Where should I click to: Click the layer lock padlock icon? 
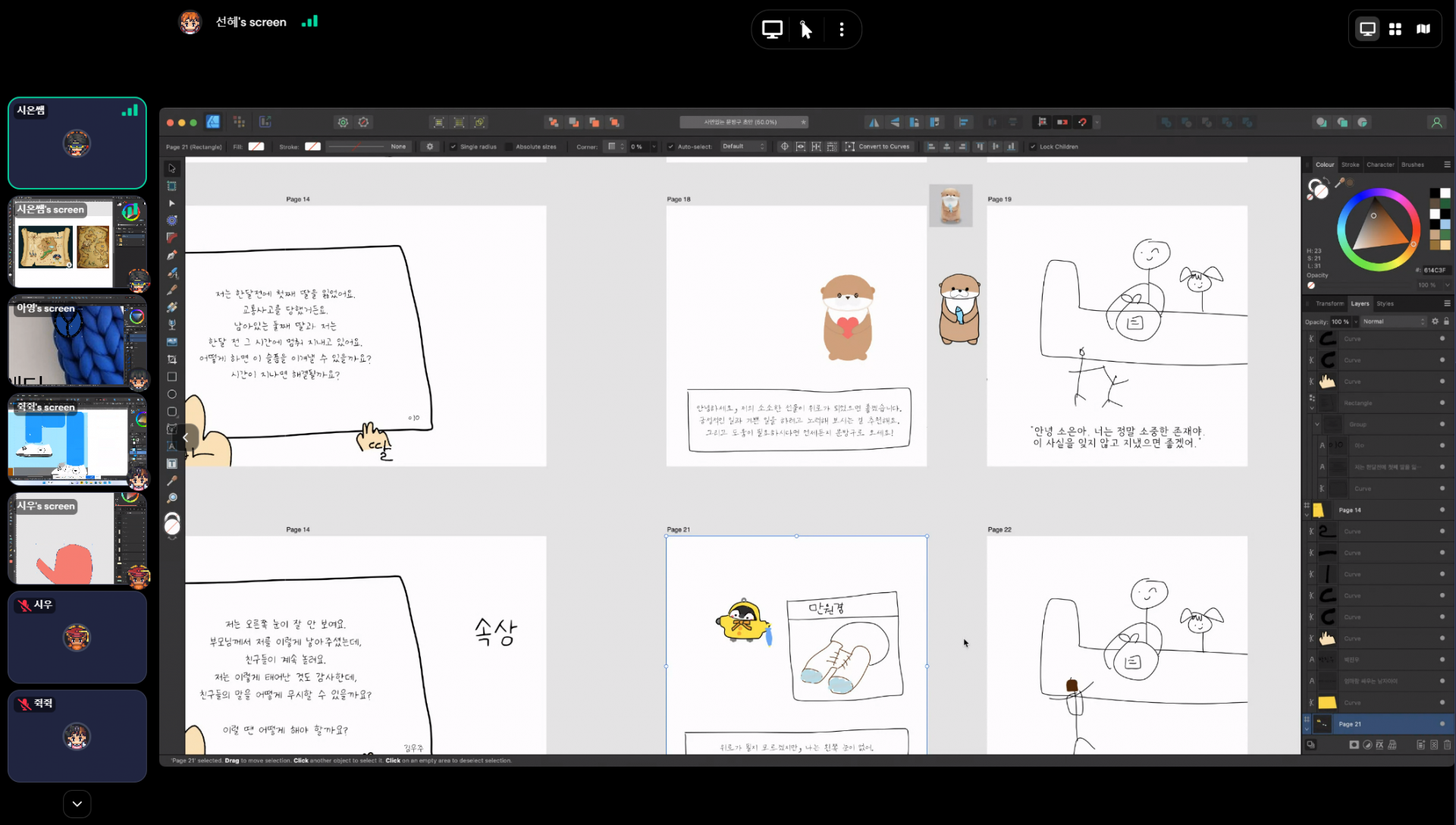(1446, 322)
